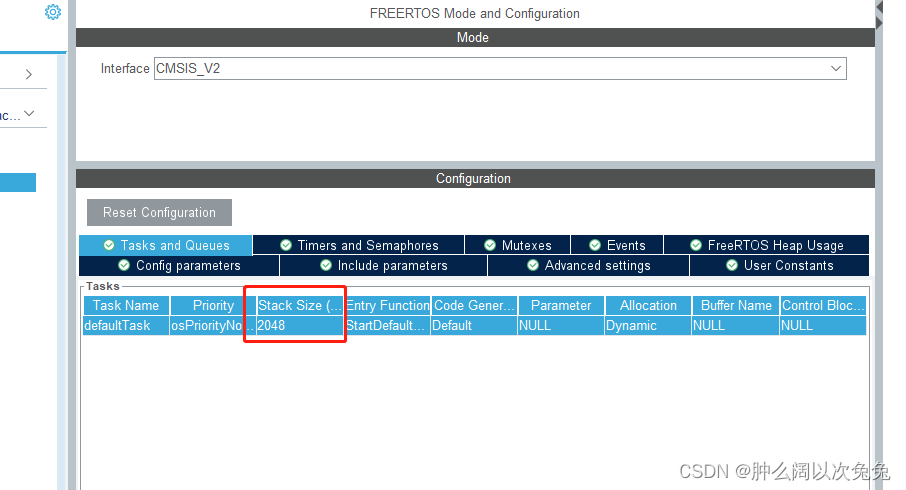The width and height of the screenshot is (906, 490).
Task: Select the Tasks and Queues tab
Action: (x=166, y=245)
